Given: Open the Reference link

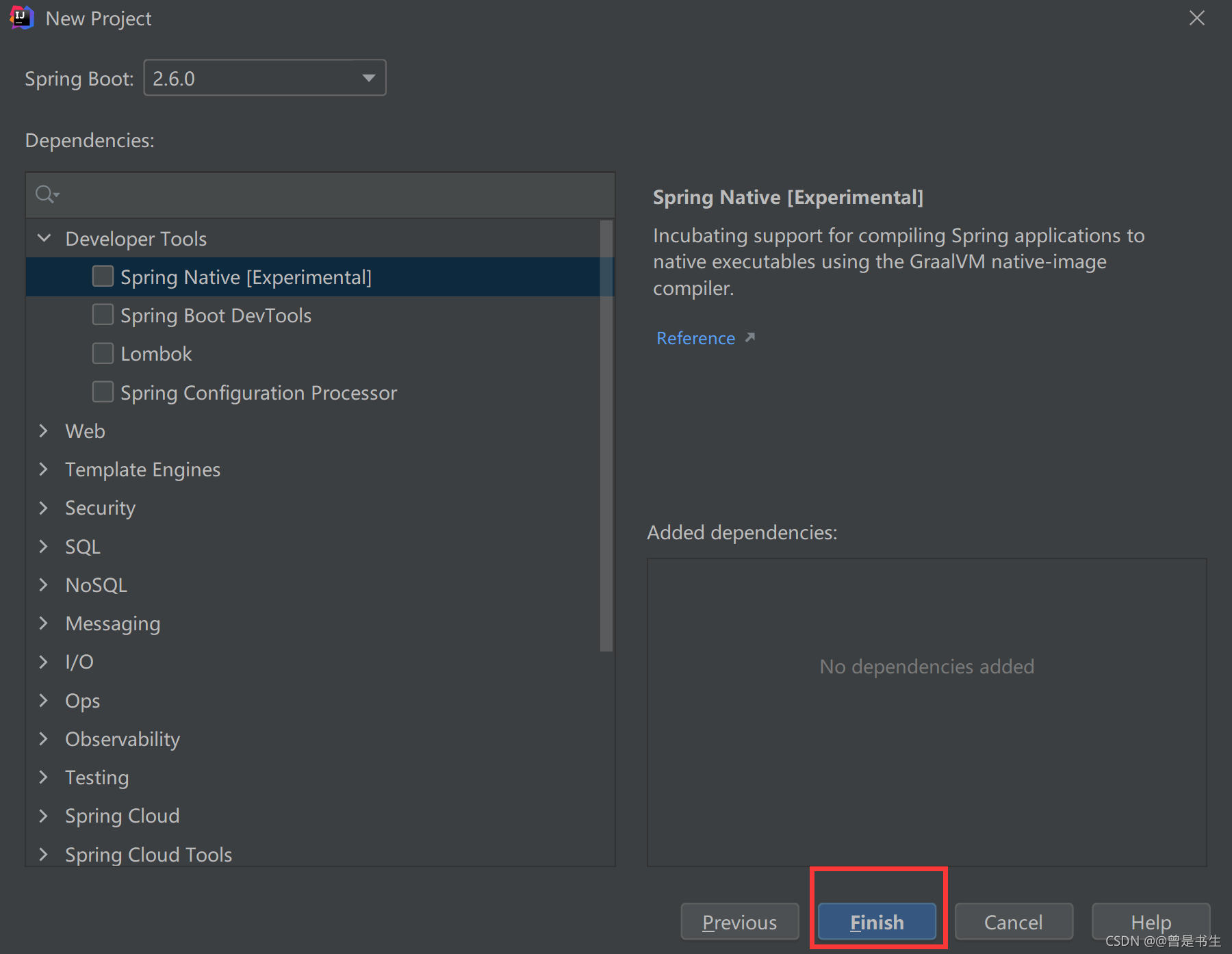Looking at the screenshot, I should [x=695, y=338].
